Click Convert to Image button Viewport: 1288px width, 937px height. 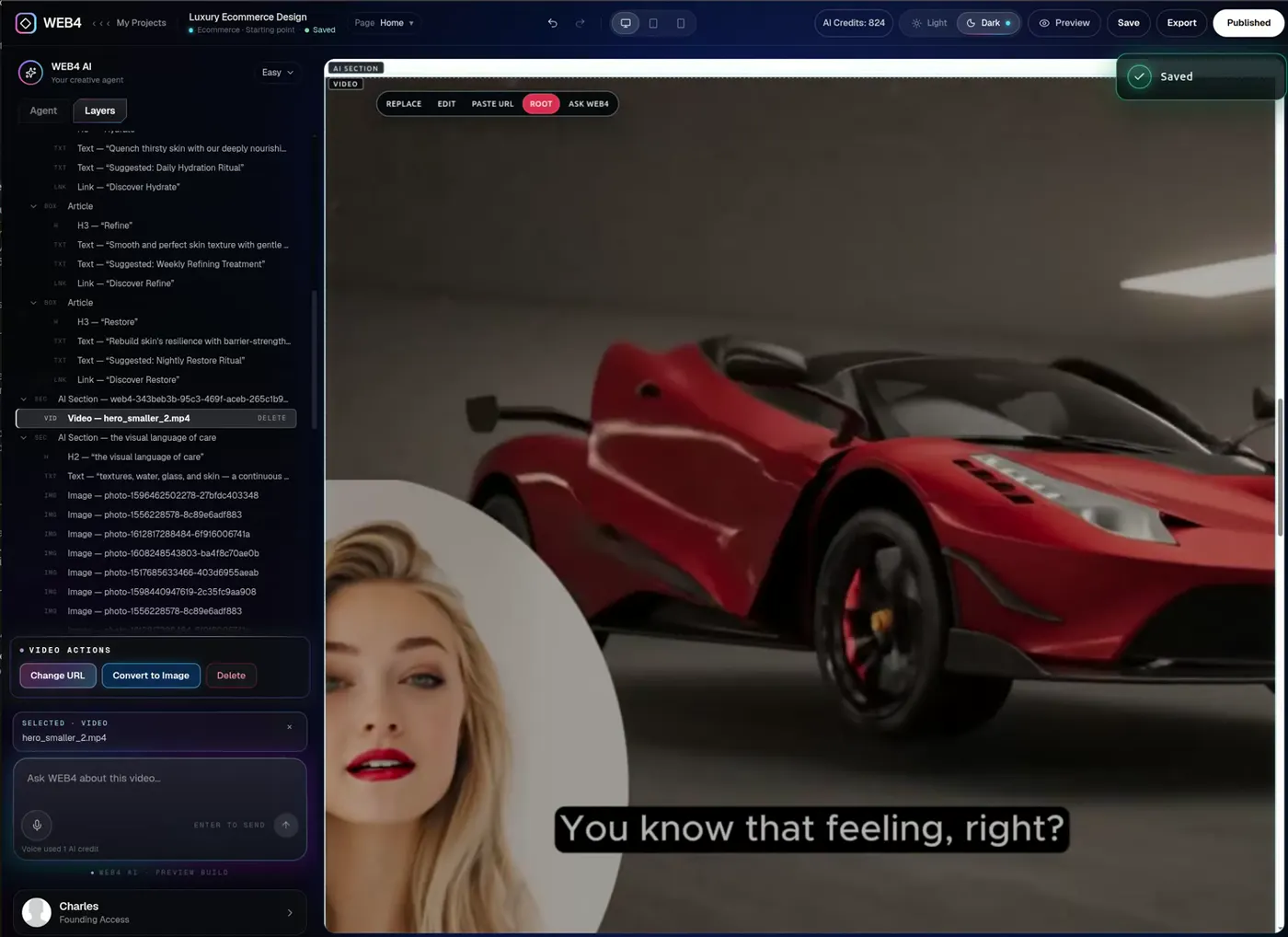click(x=151, y=676)
